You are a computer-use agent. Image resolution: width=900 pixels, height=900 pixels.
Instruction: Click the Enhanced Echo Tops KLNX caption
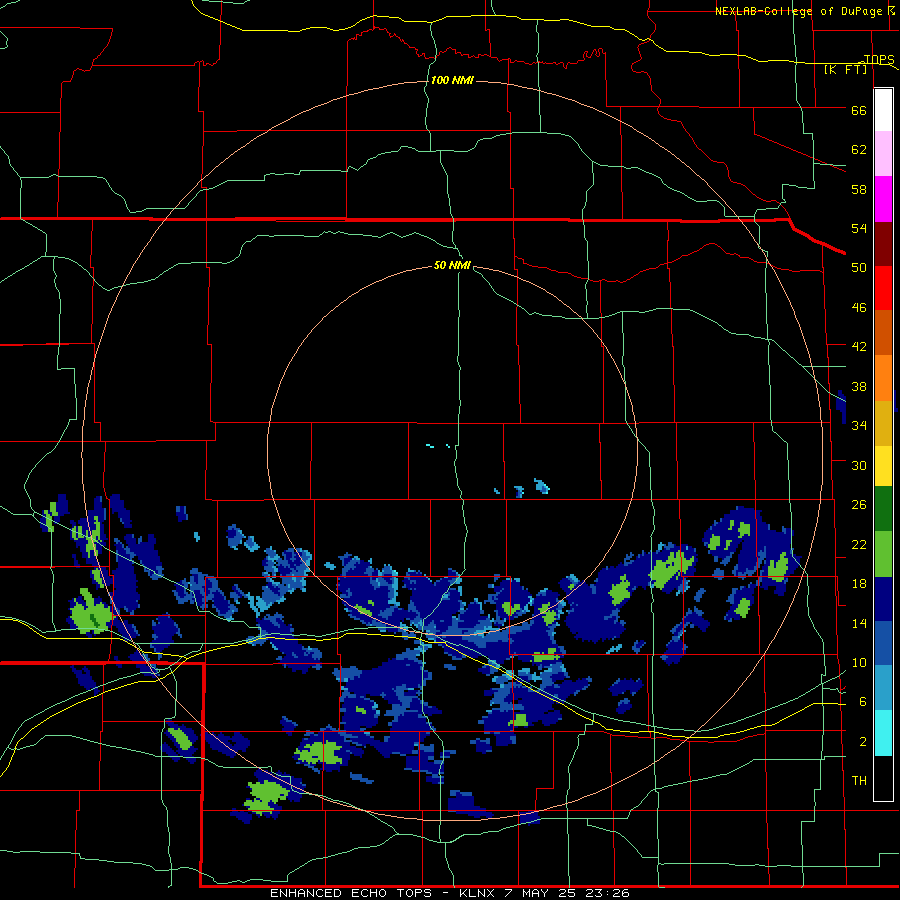tap(449, 893)
